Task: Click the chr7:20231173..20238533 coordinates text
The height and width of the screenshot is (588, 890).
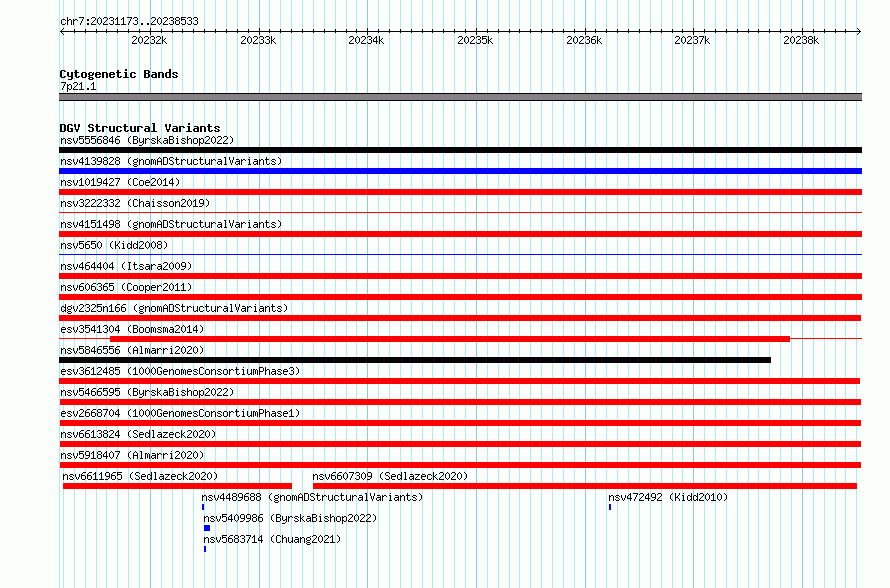Action: click(x=129, y=21)
